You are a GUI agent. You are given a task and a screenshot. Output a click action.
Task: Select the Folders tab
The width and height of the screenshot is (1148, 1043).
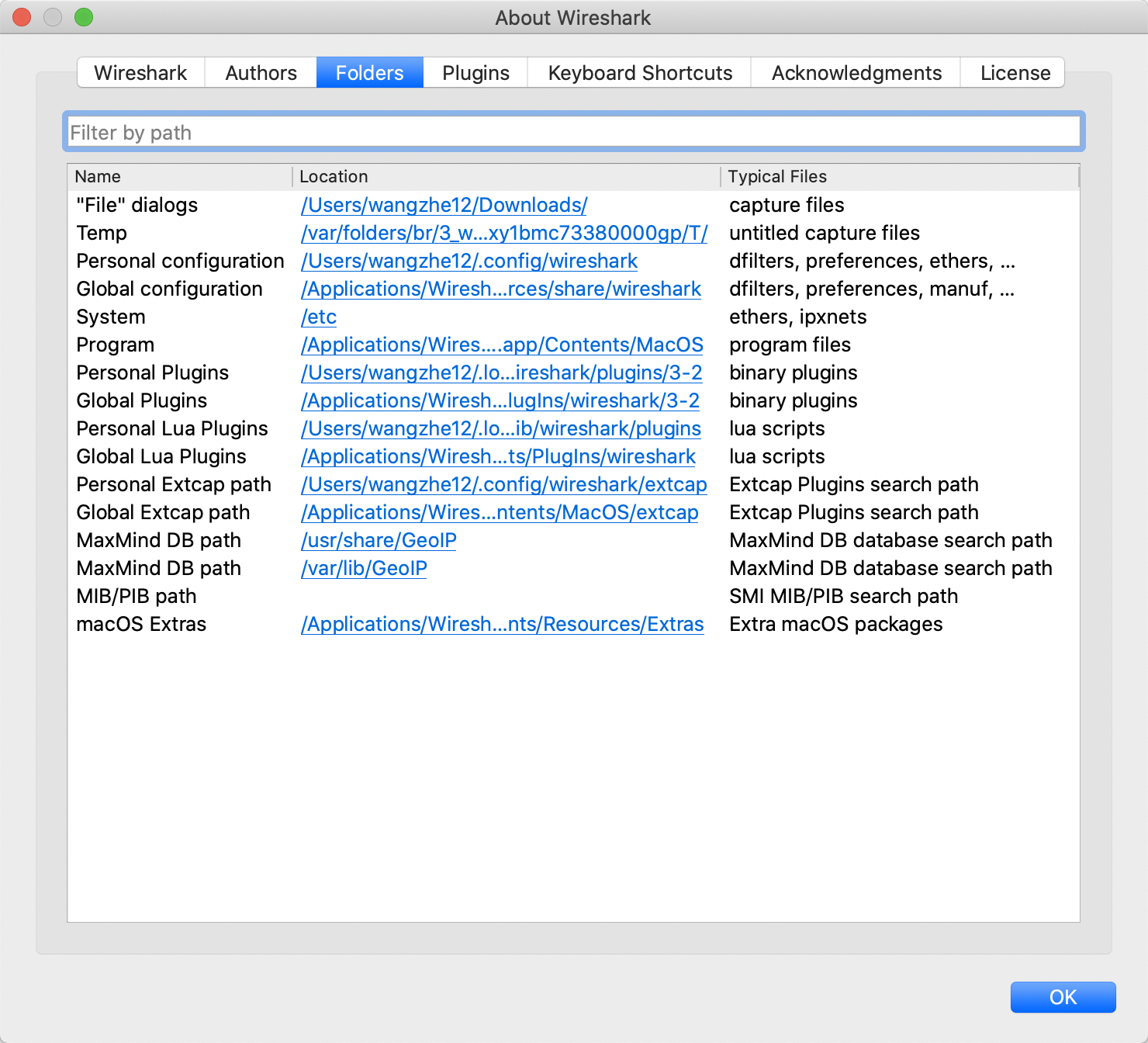tap(369, 73)
